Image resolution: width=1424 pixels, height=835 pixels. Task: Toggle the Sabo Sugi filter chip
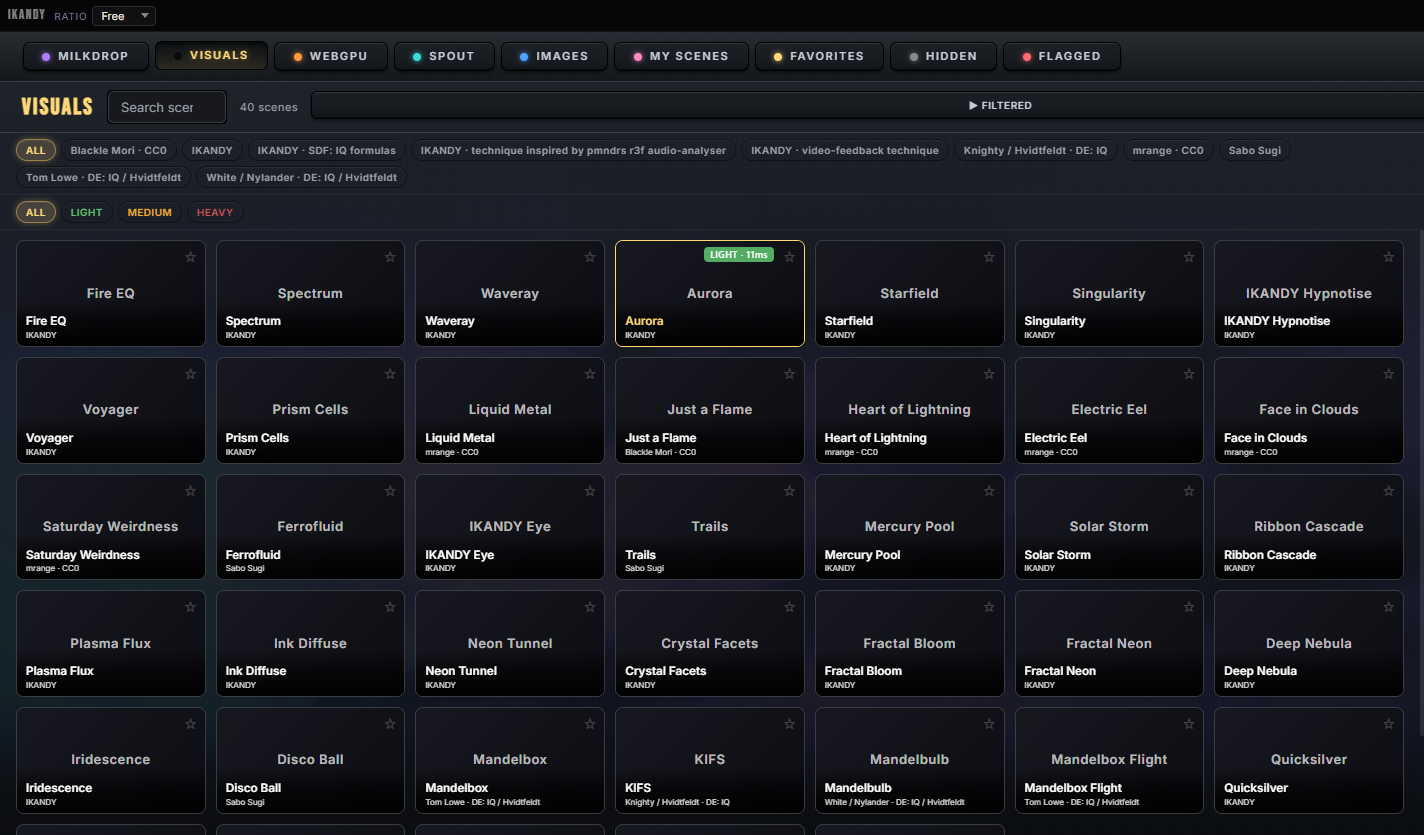(x=1254, y=150)
